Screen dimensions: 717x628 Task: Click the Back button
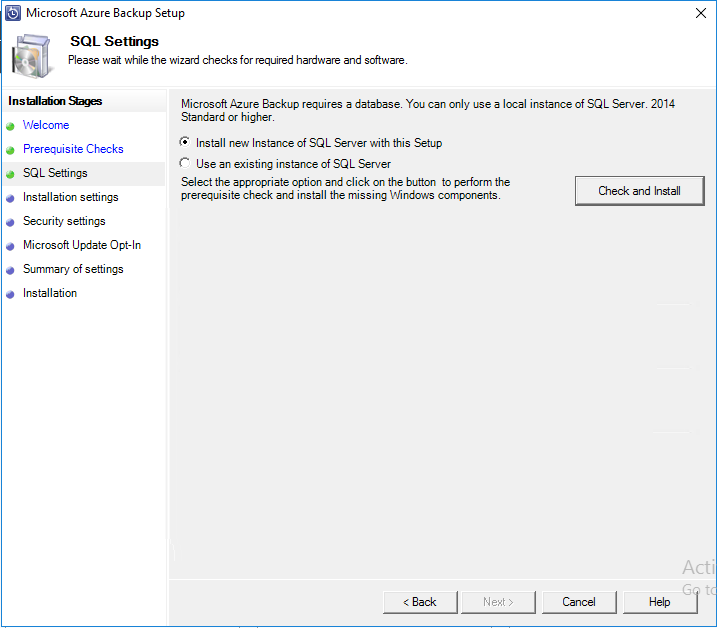420,602
